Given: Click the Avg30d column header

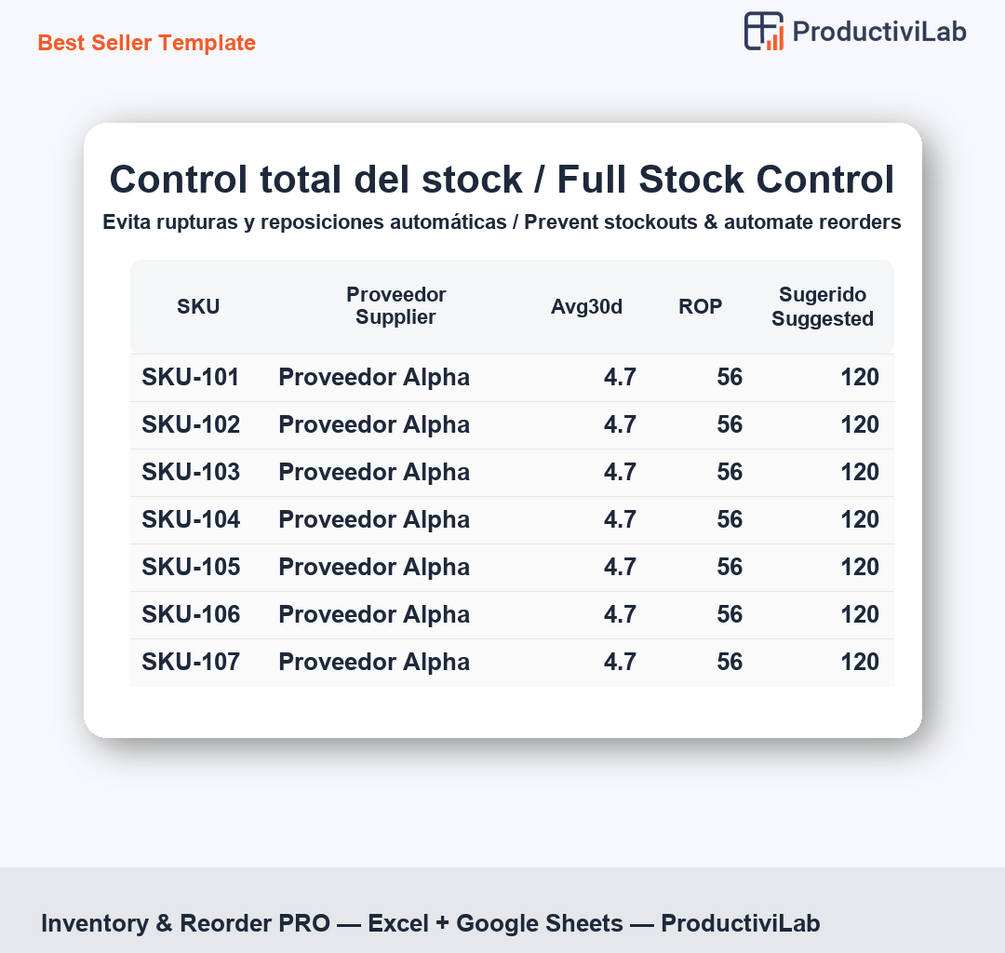Looking at the screenshot, I should [x=587, y=307].
